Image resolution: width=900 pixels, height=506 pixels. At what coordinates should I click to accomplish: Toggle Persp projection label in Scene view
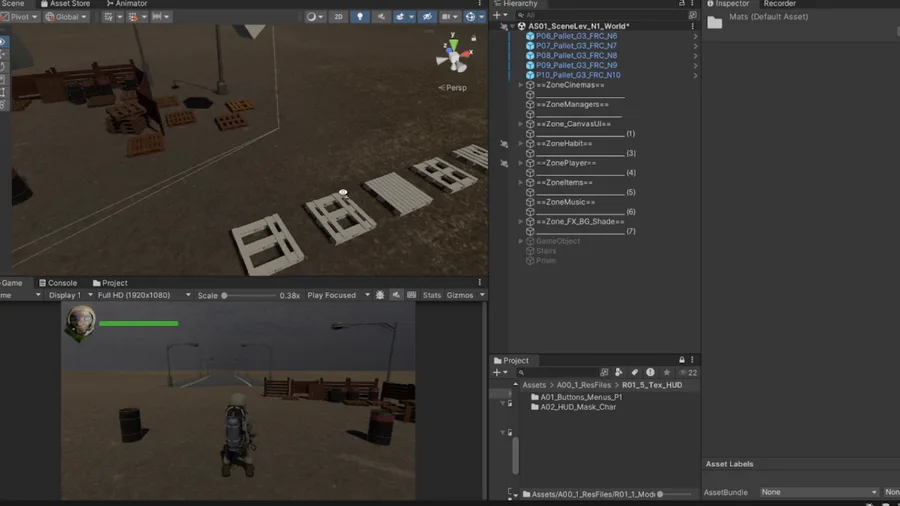pos(453,88)
